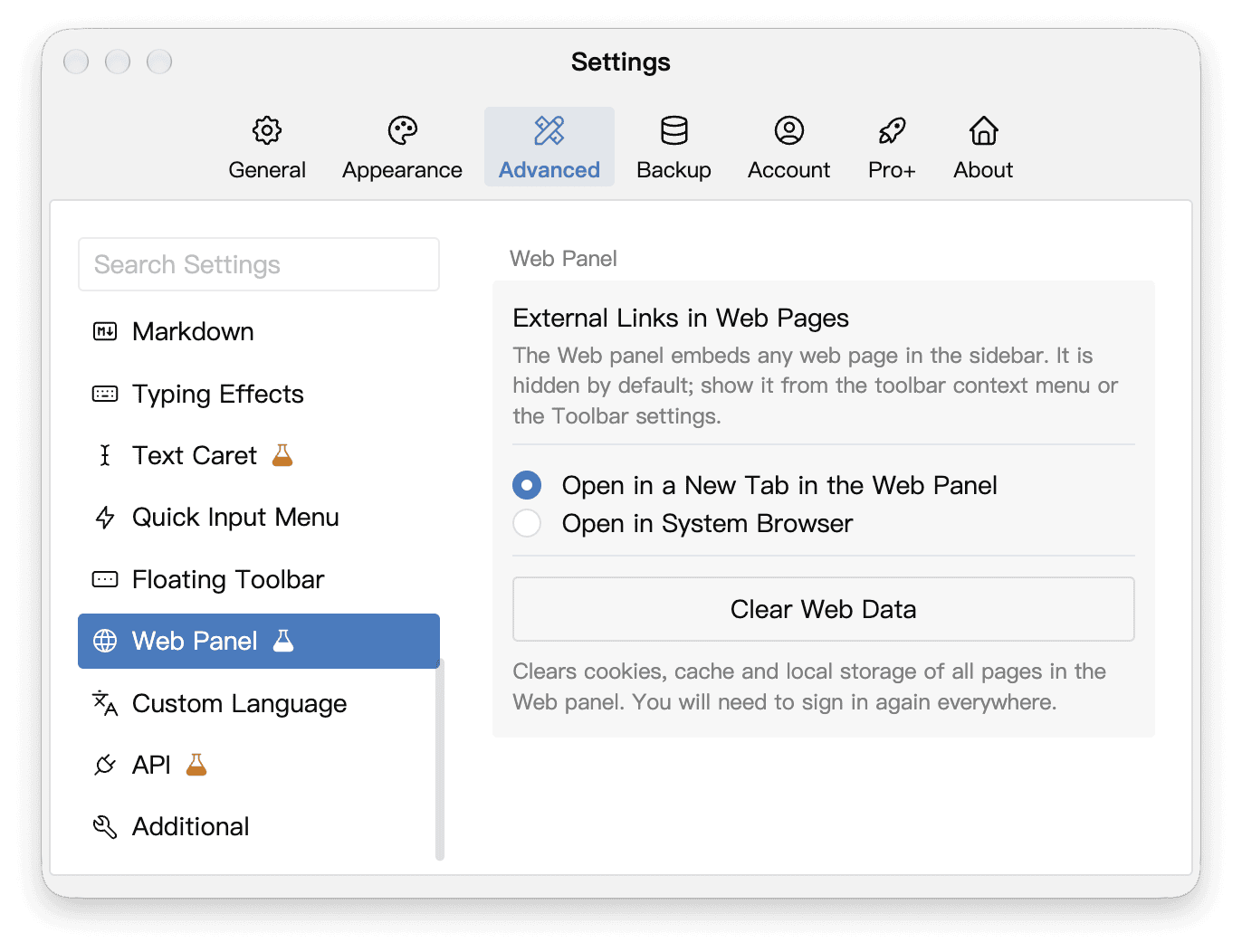Switch to the Advanced tab
Viewport: 1242px width, 952px height.
pyautogui.click(x=549, y=147)
